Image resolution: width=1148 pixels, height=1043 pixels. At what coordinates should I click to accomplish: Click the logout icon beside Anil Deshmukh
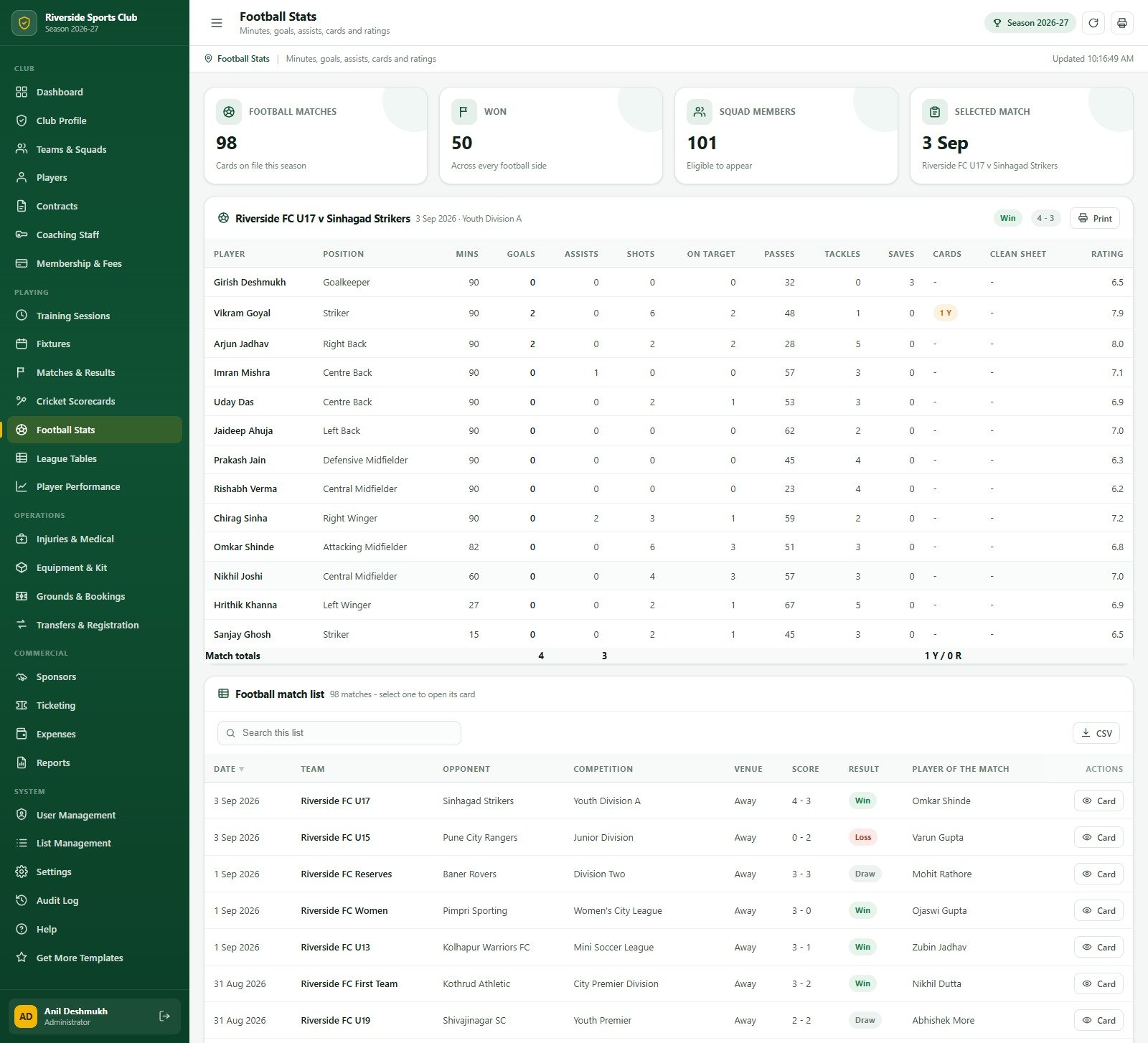164,1016
